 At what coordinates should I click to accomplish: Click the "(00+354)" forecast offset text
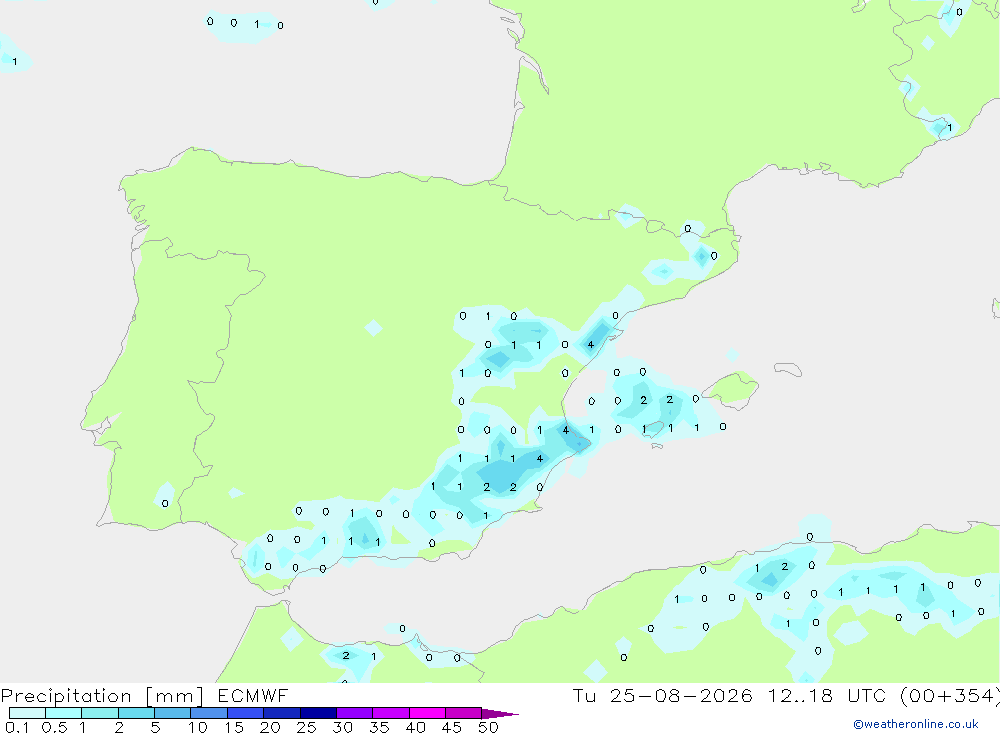point(950,695)
